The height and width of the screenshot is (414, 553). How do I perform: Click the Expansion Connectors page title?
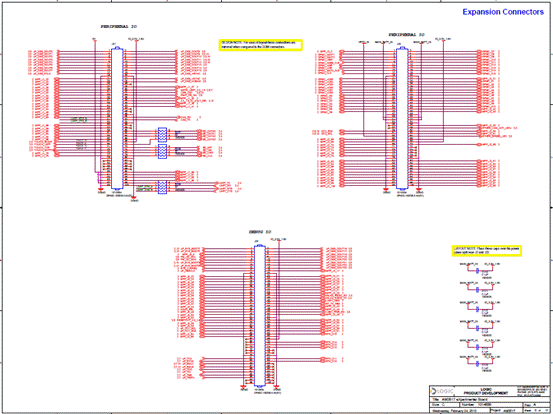[503, 12]
